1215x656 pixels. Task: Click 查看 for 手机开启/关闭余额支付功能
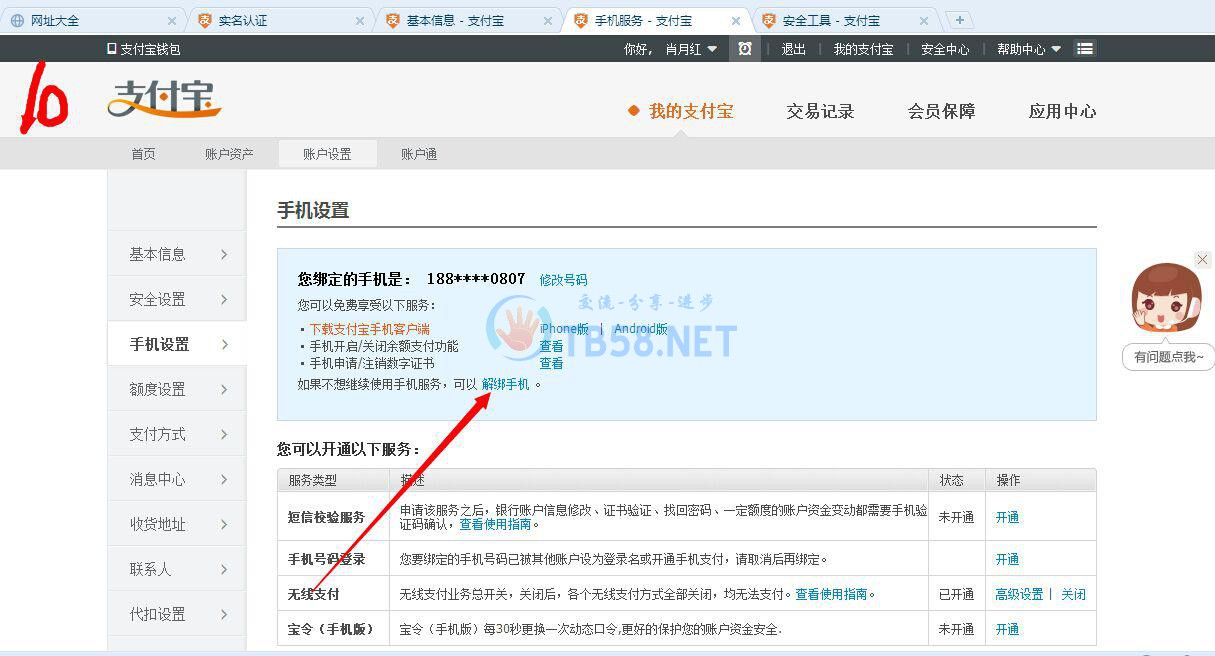click(x=551, y=346)
